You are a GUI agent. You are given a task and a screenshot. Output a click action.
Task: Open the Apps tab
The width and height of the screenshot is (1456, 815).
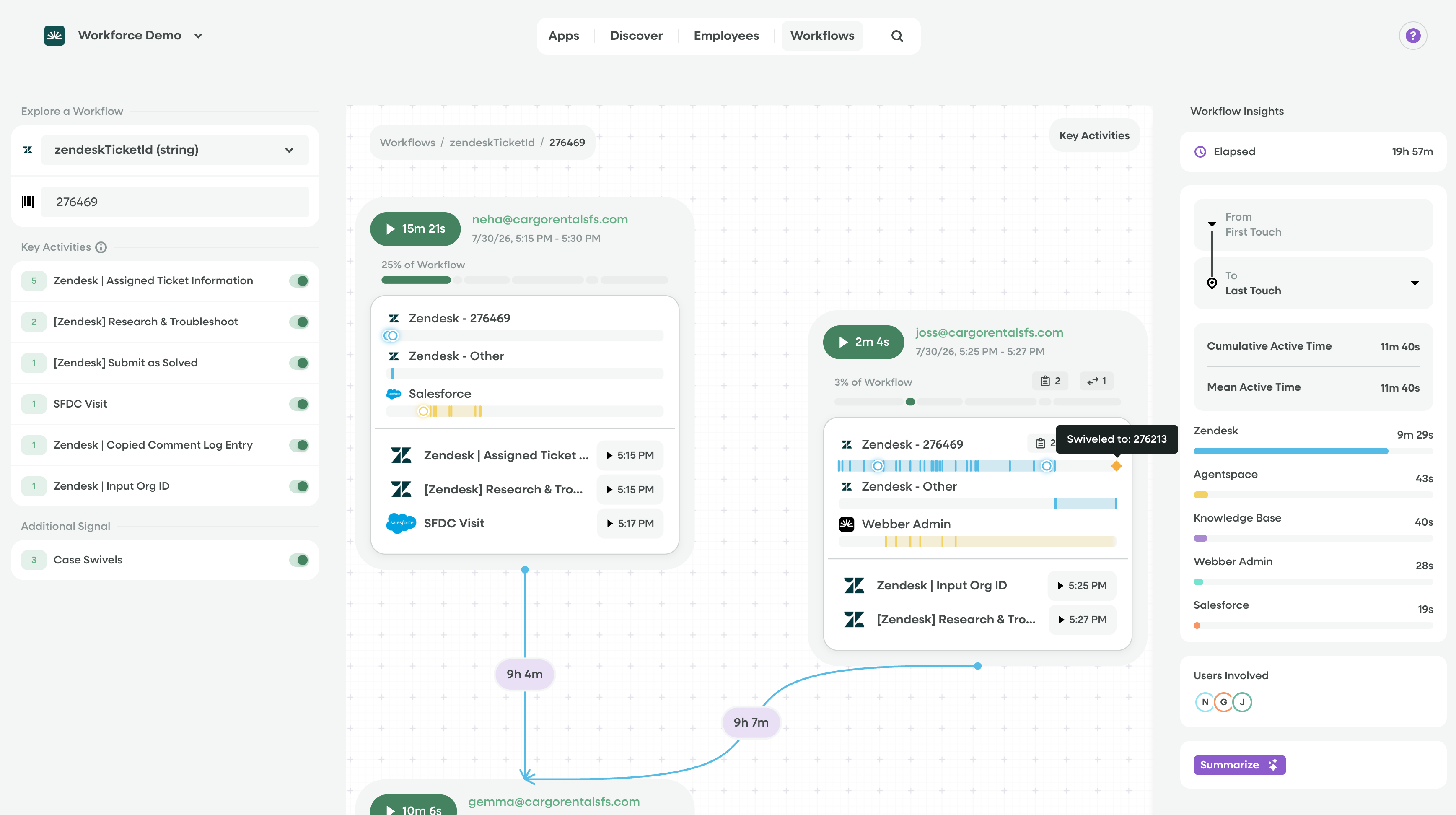click(x=564, y=36)
